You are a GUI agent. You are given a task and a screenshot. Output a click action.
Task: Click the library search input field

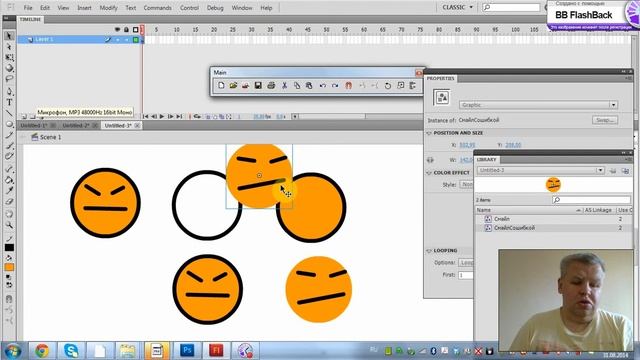[x=591, y=200]
